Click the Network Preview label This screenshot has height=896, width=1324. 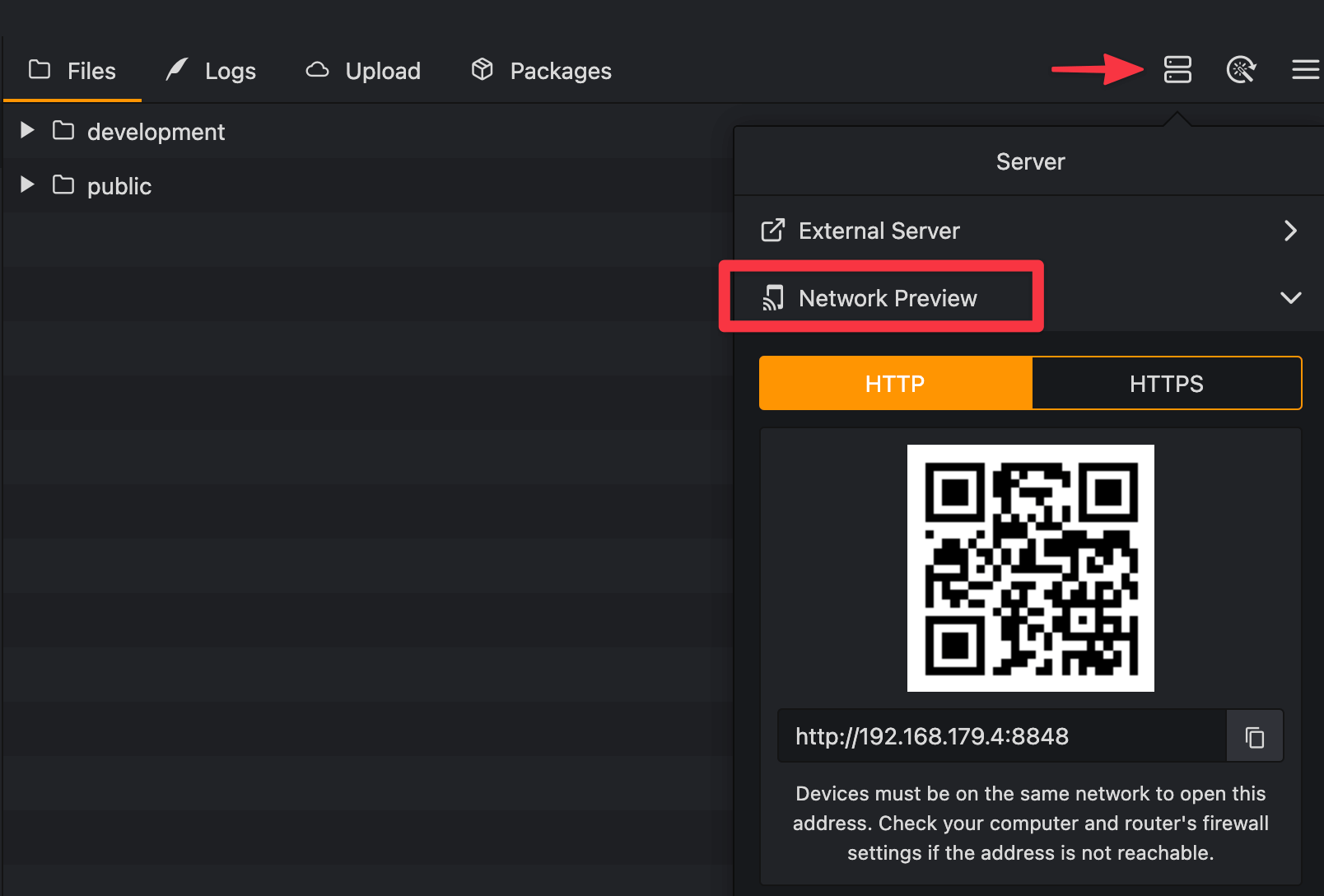point(888,298)
